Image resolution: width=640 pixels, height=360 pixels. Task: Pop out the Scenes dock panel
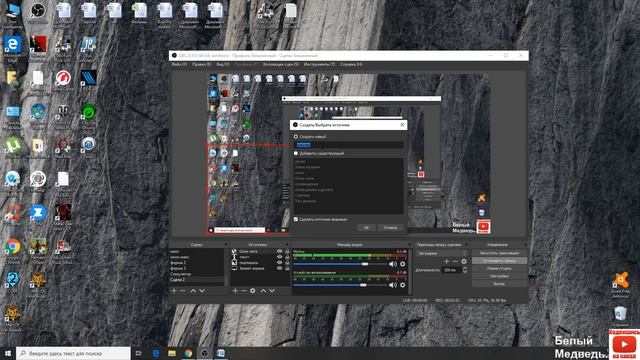226,244
